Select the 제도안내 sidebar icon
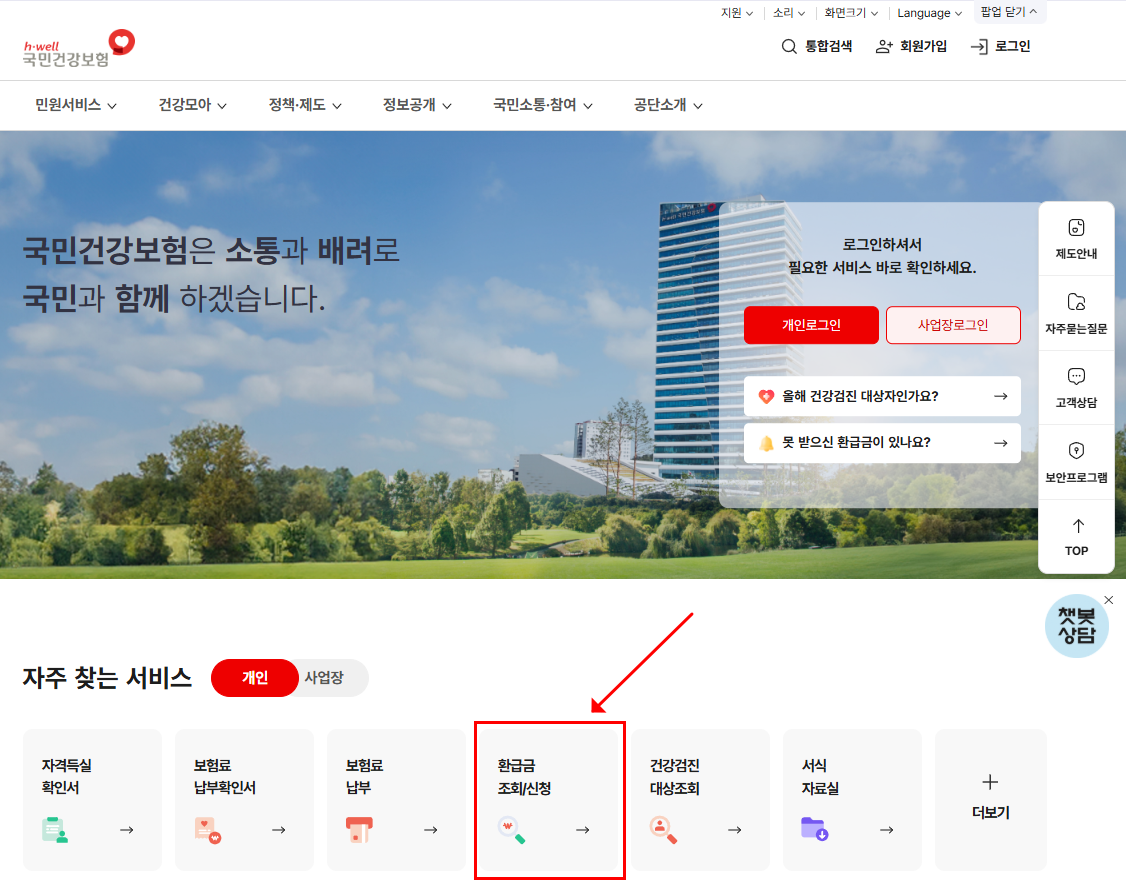This screenshot has height=882, width=1126. [x=1076, y=237]
